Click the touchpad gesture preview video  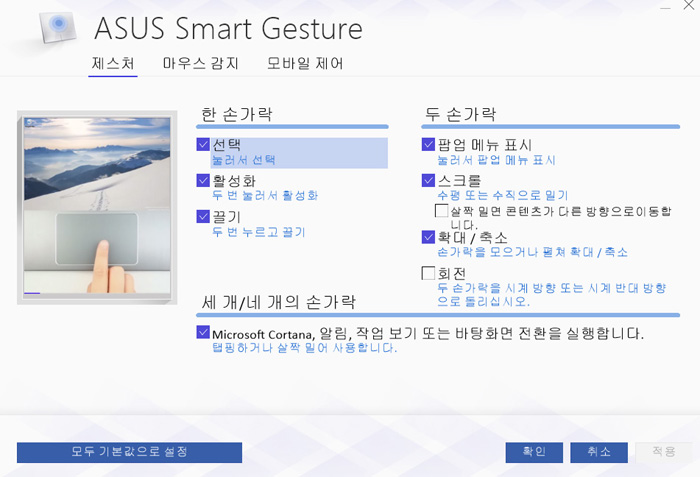click(x=97, y=205)
